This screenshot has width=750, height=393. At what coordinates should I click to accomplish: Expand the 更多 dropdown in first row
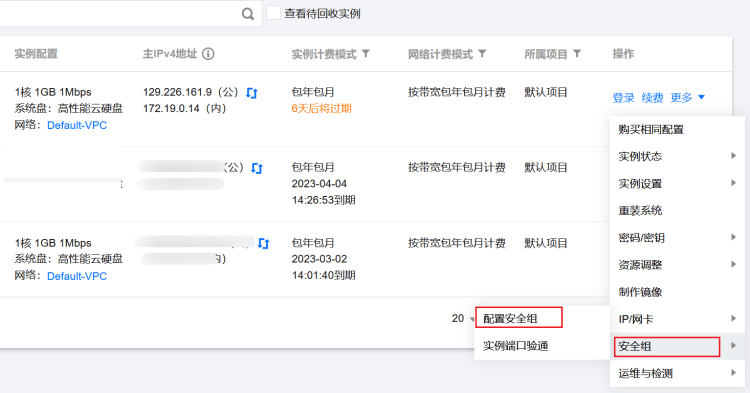point(687,98)
